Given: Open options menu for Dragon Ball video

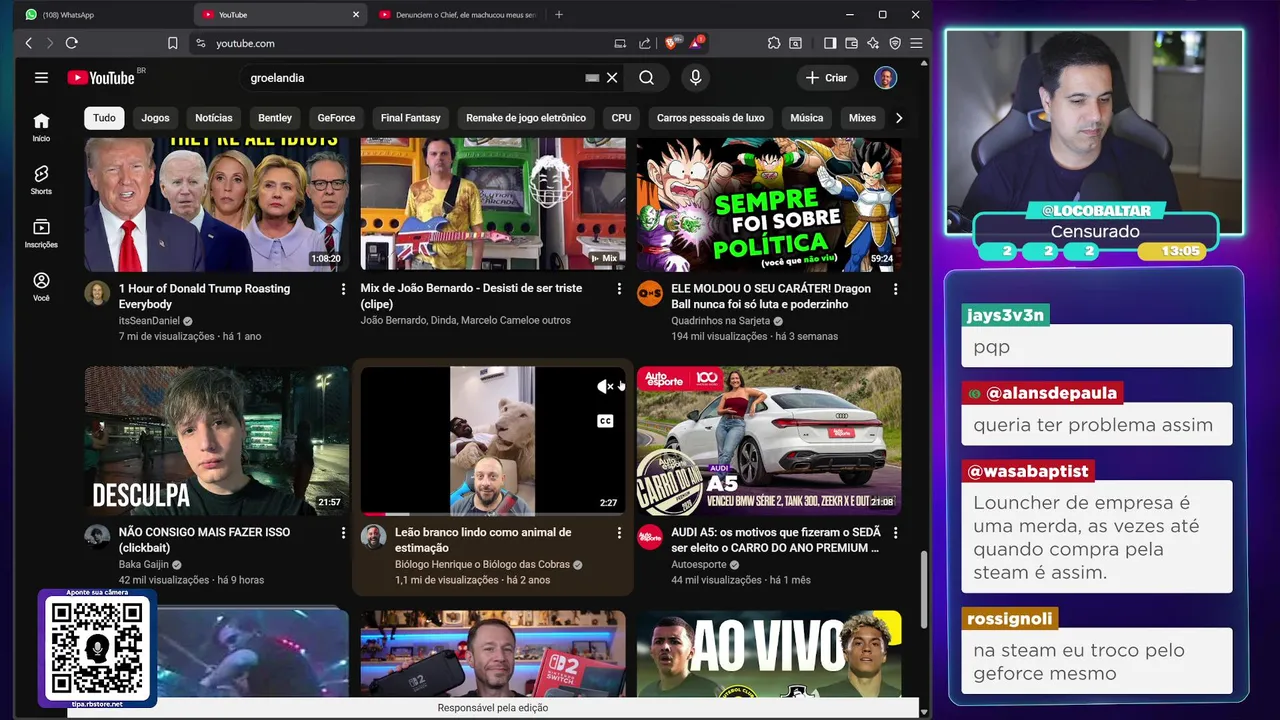Looking at the screenshot, I should pyautogui.click(x=895, y=289).
